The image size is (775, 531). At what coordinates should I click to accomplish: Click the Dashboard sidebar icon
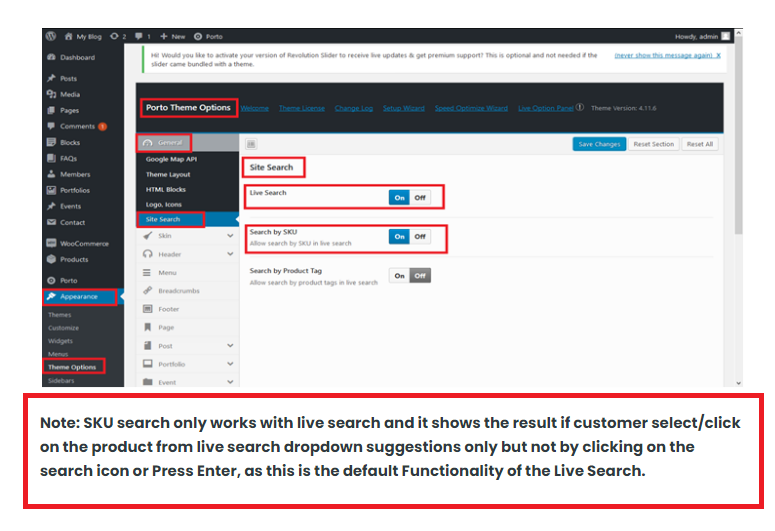point(51,57)
